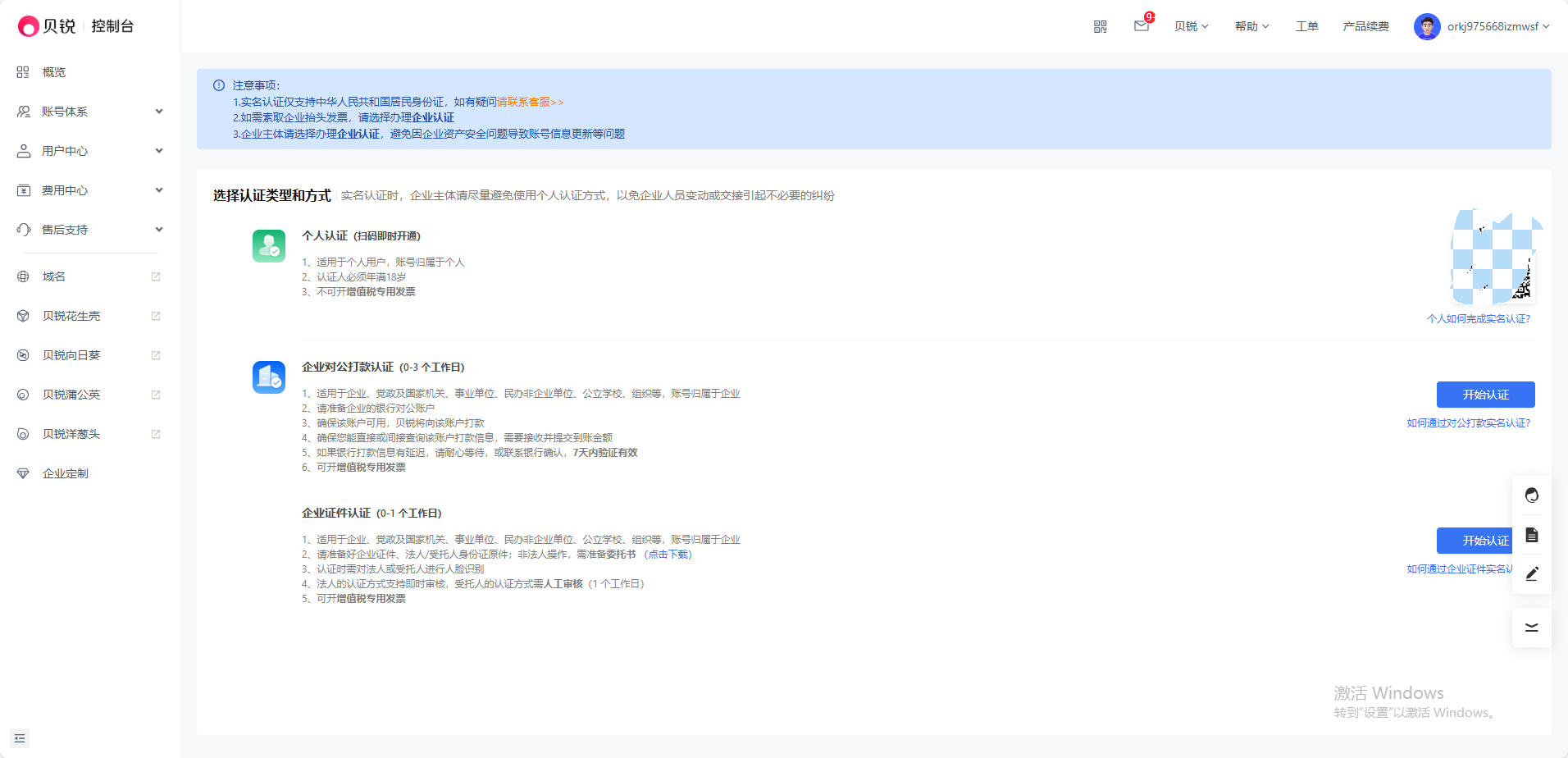Open the 点击下载 link for 委托书

coord(668,555)
